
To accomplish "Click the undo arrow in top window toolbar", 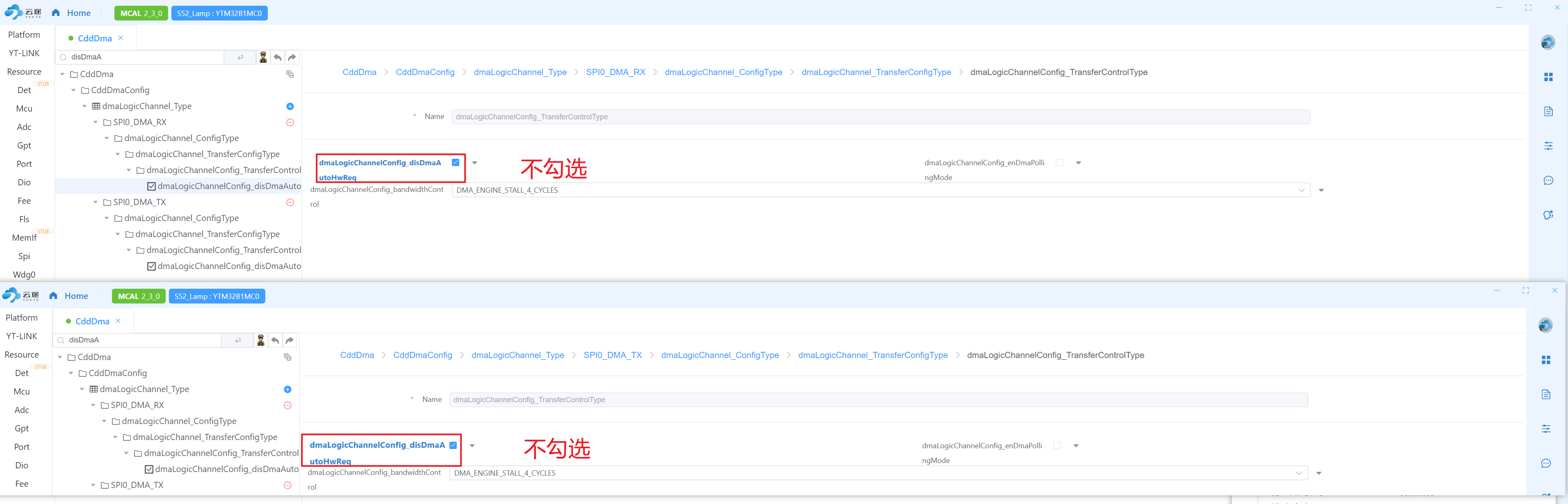I will point(278,57).
